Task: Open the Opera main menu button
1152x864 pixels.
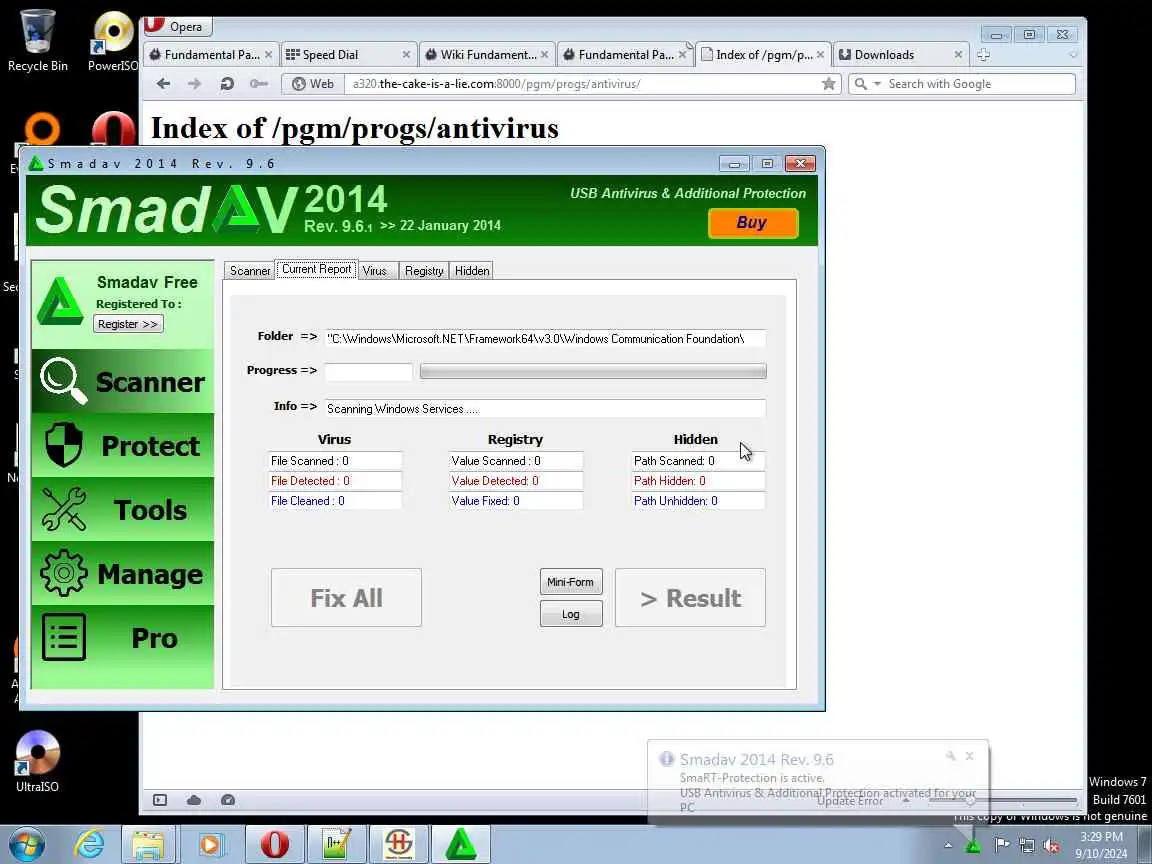Action: [x=178, y=26]
